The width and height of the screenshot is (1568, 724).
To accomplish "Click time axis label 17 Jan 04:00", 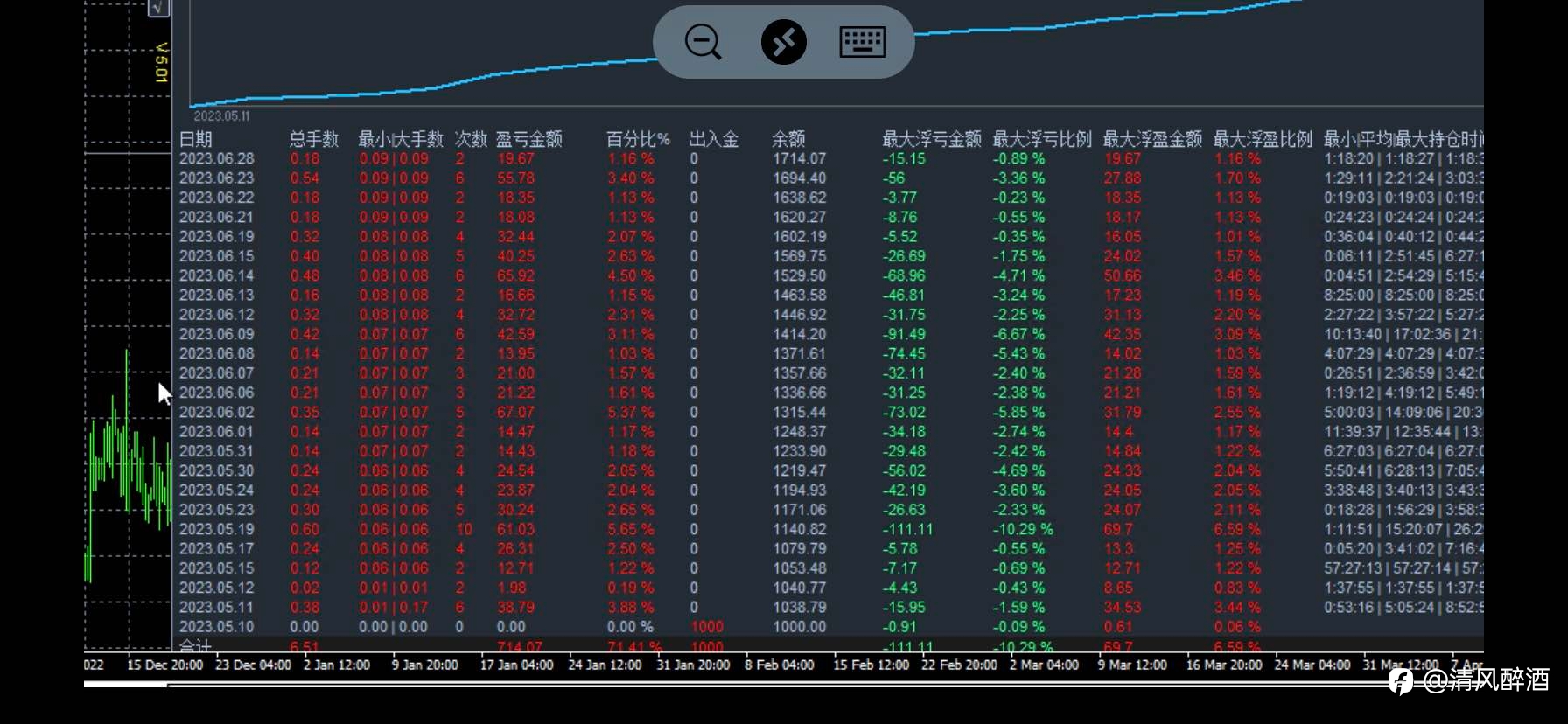I will [x=516, y=665].
